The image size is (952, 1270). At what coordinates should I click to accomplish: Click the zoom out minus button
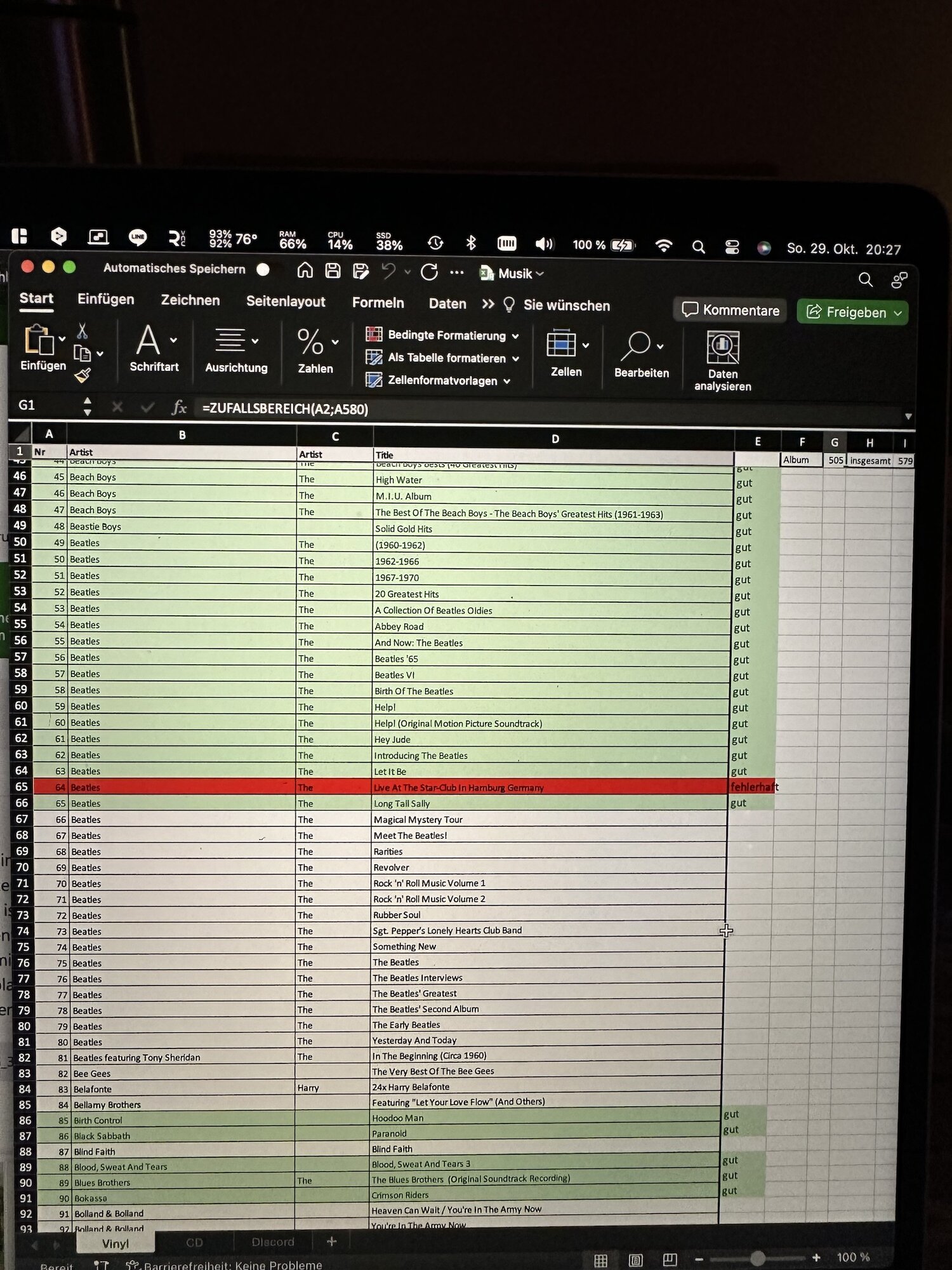tap(699, 1259)
